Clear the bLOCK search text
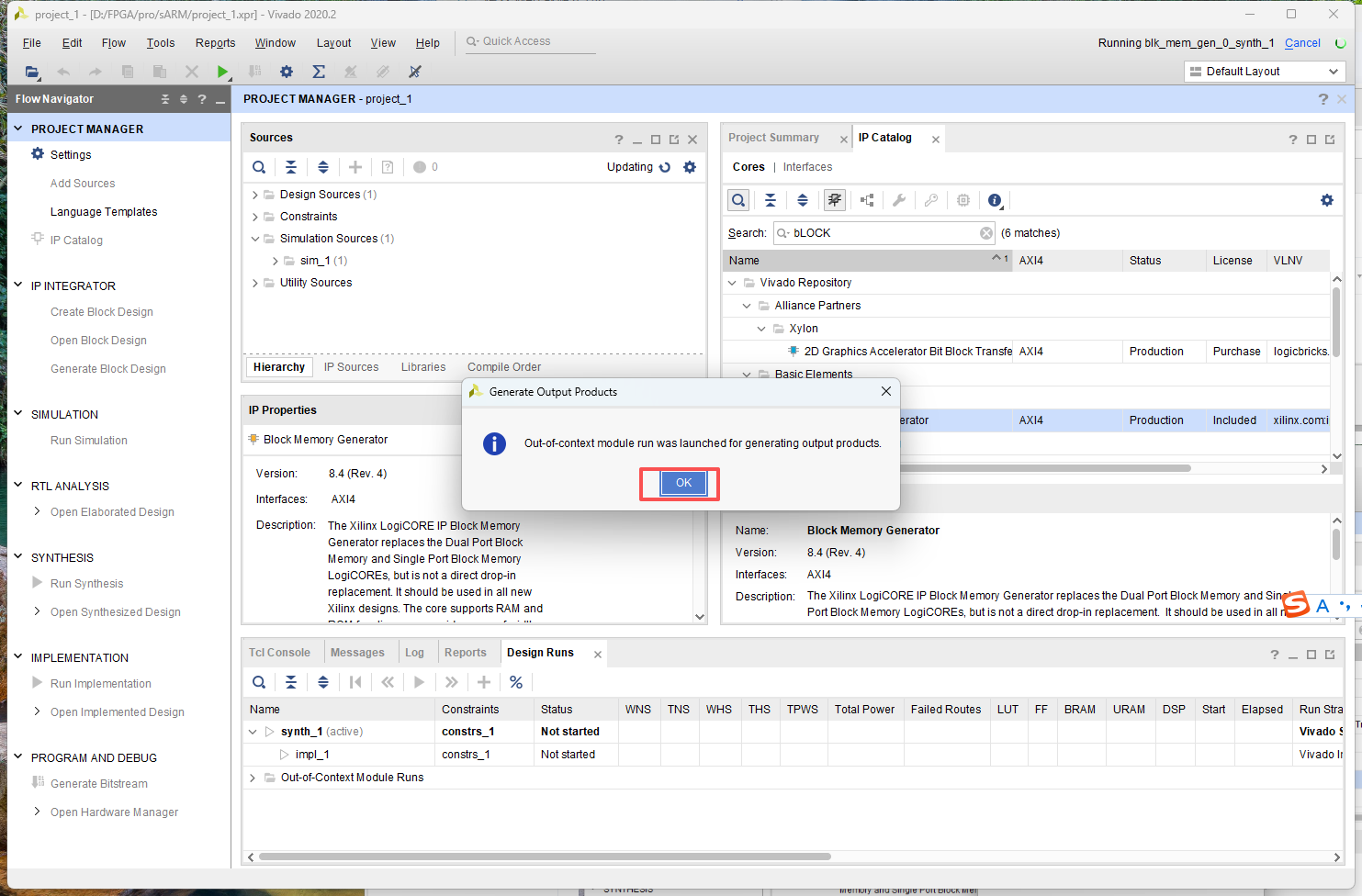 click(986, 233)
